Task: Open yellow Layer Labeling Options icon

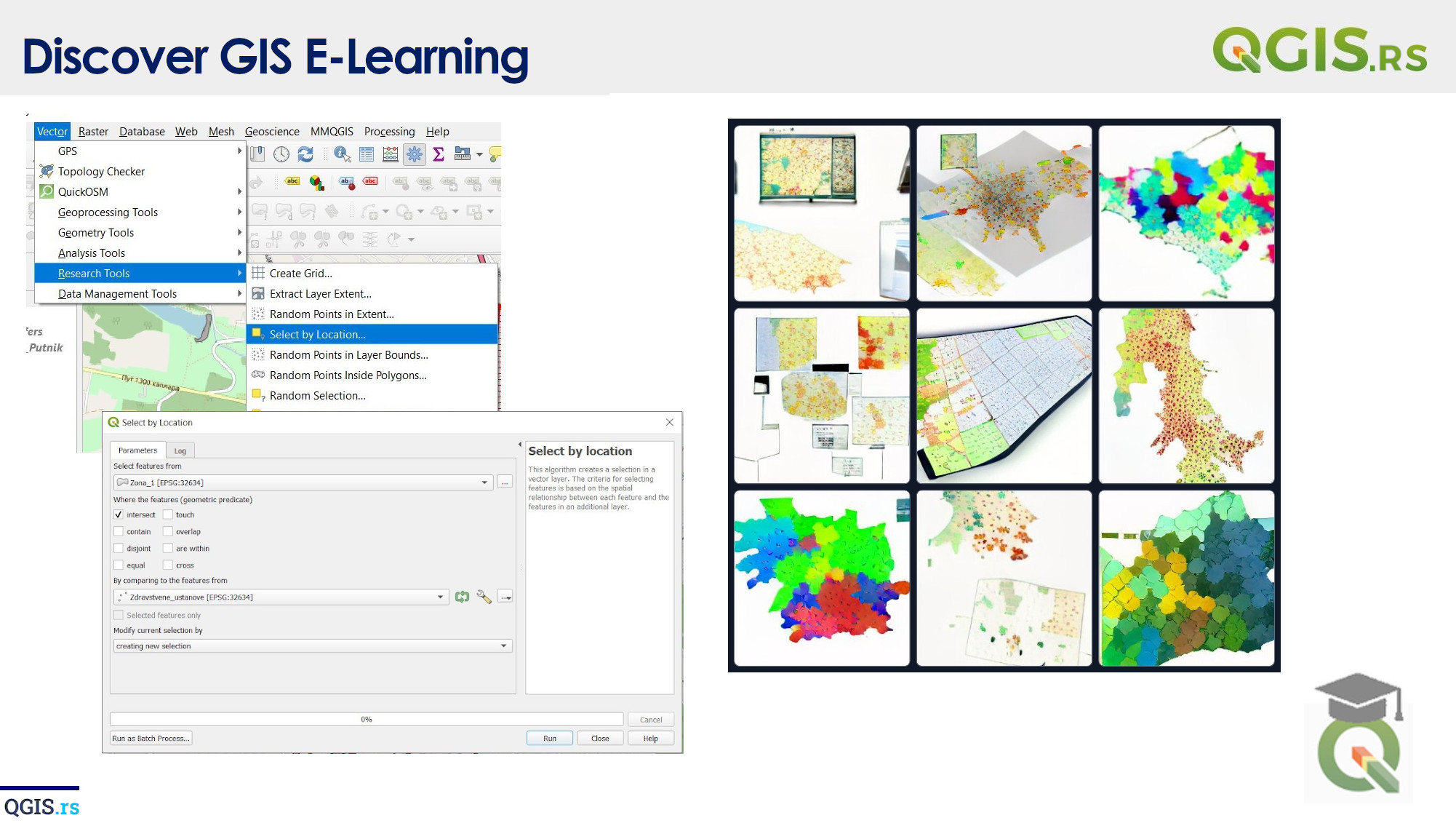Action: point(292,181)
